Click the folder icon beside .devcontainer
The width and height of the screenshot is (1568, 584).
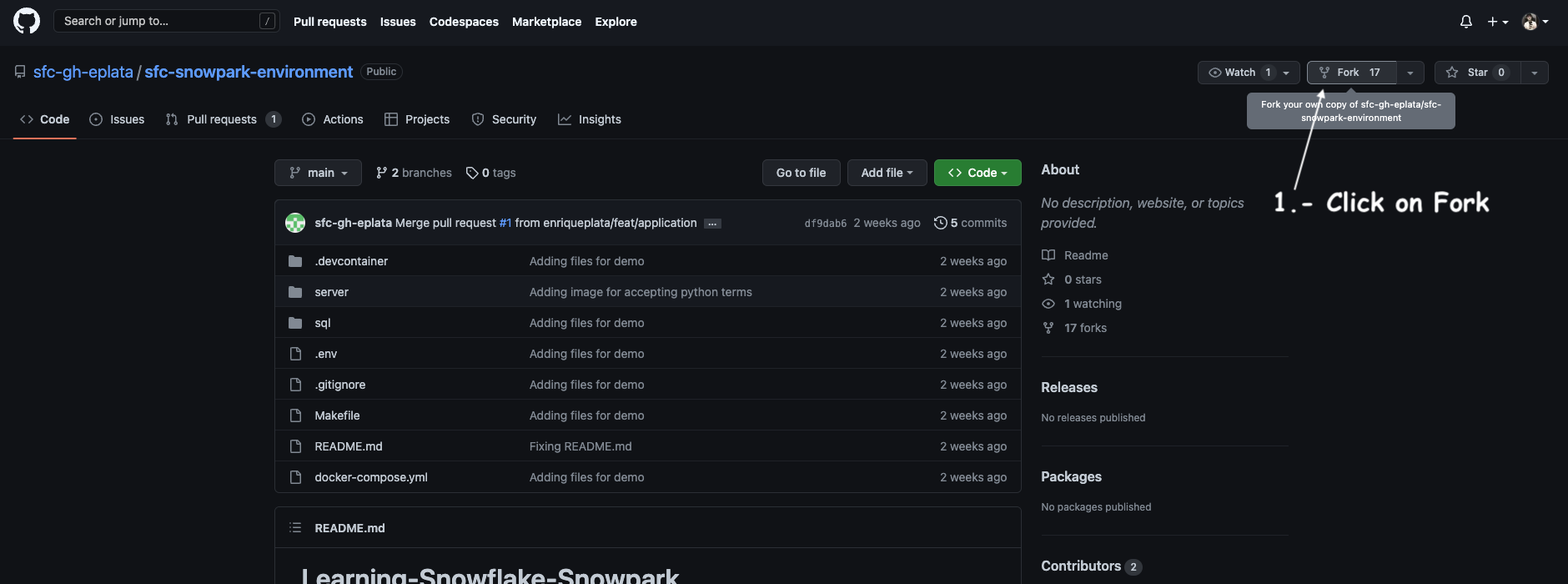(295, 261)
